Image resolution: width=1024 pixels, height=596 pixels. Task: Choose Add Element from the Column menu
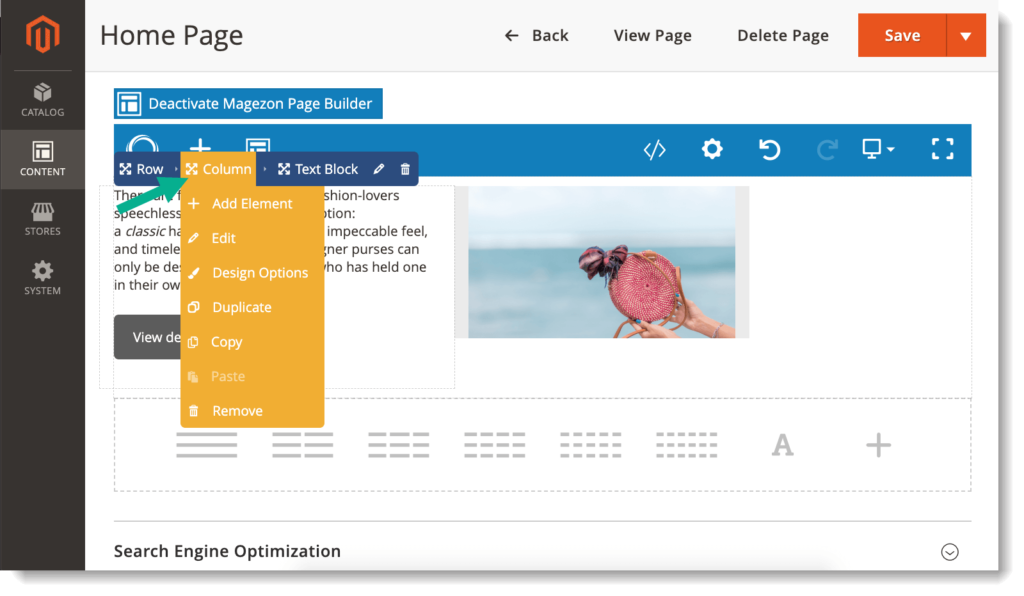click(252, 204)
